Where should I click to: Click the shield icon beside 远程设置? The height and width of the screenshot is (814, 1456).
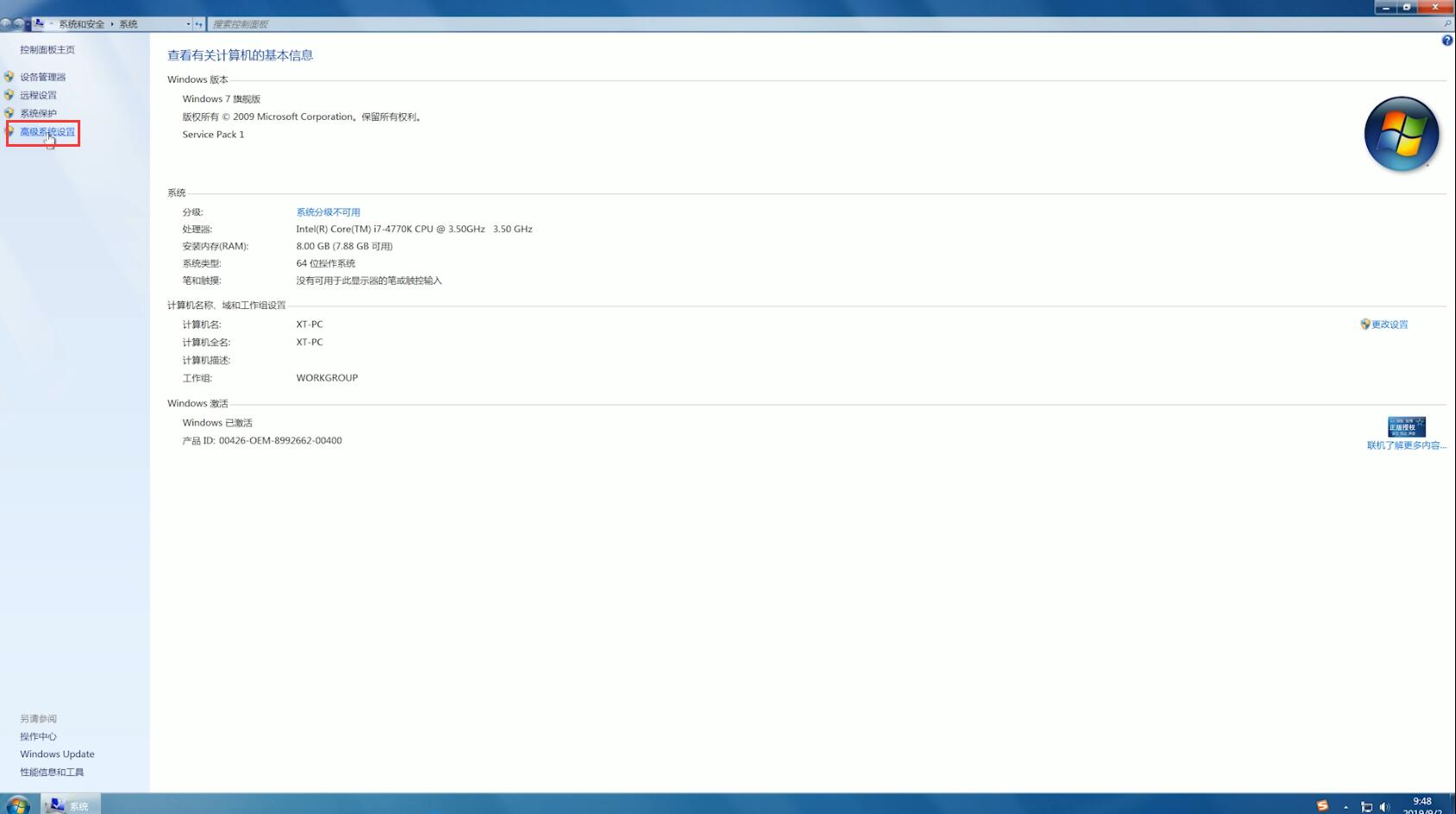pyautogui.click(x=9, y=95)
